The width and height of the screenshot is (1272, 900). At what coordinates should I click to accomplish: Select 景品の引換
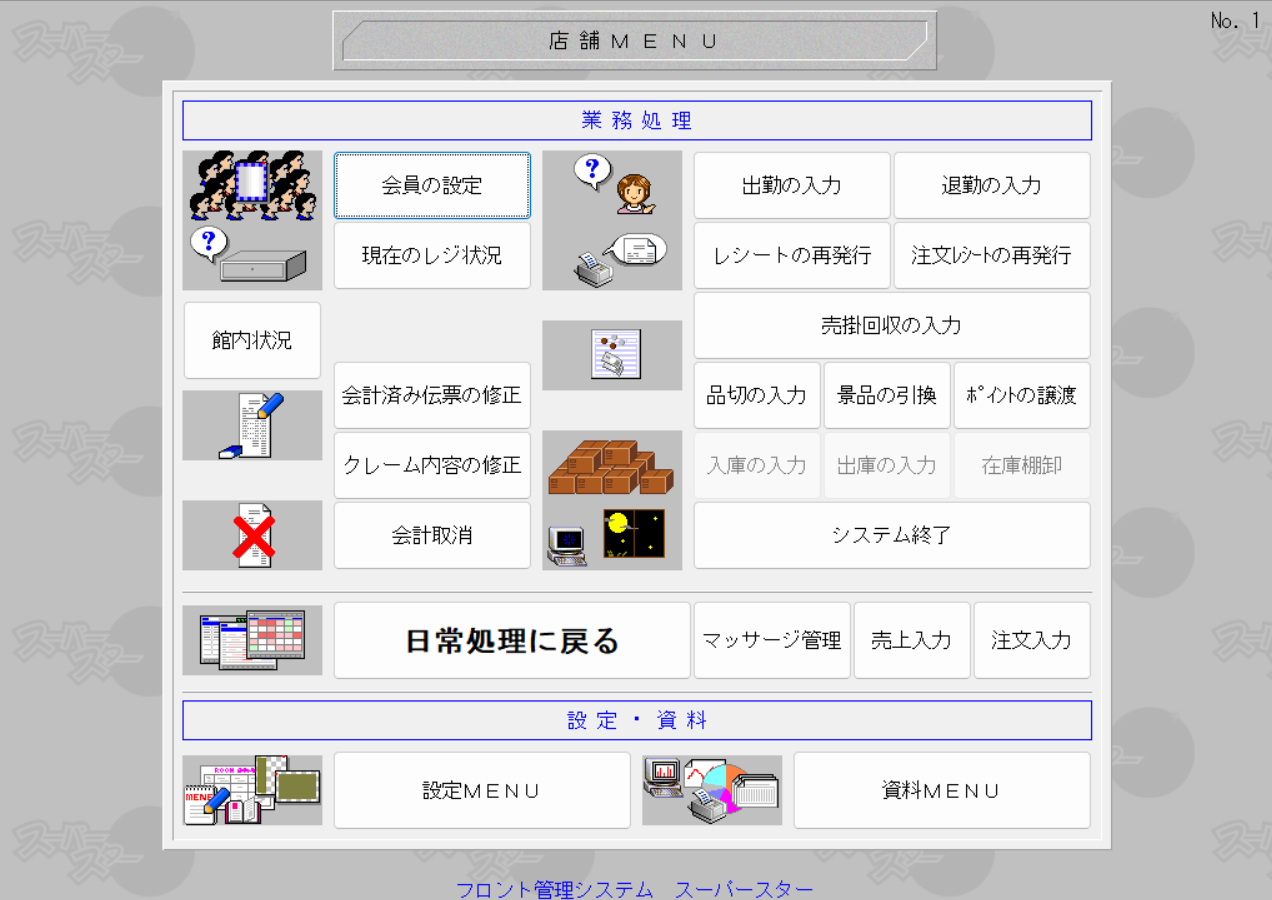coord(887,395)
